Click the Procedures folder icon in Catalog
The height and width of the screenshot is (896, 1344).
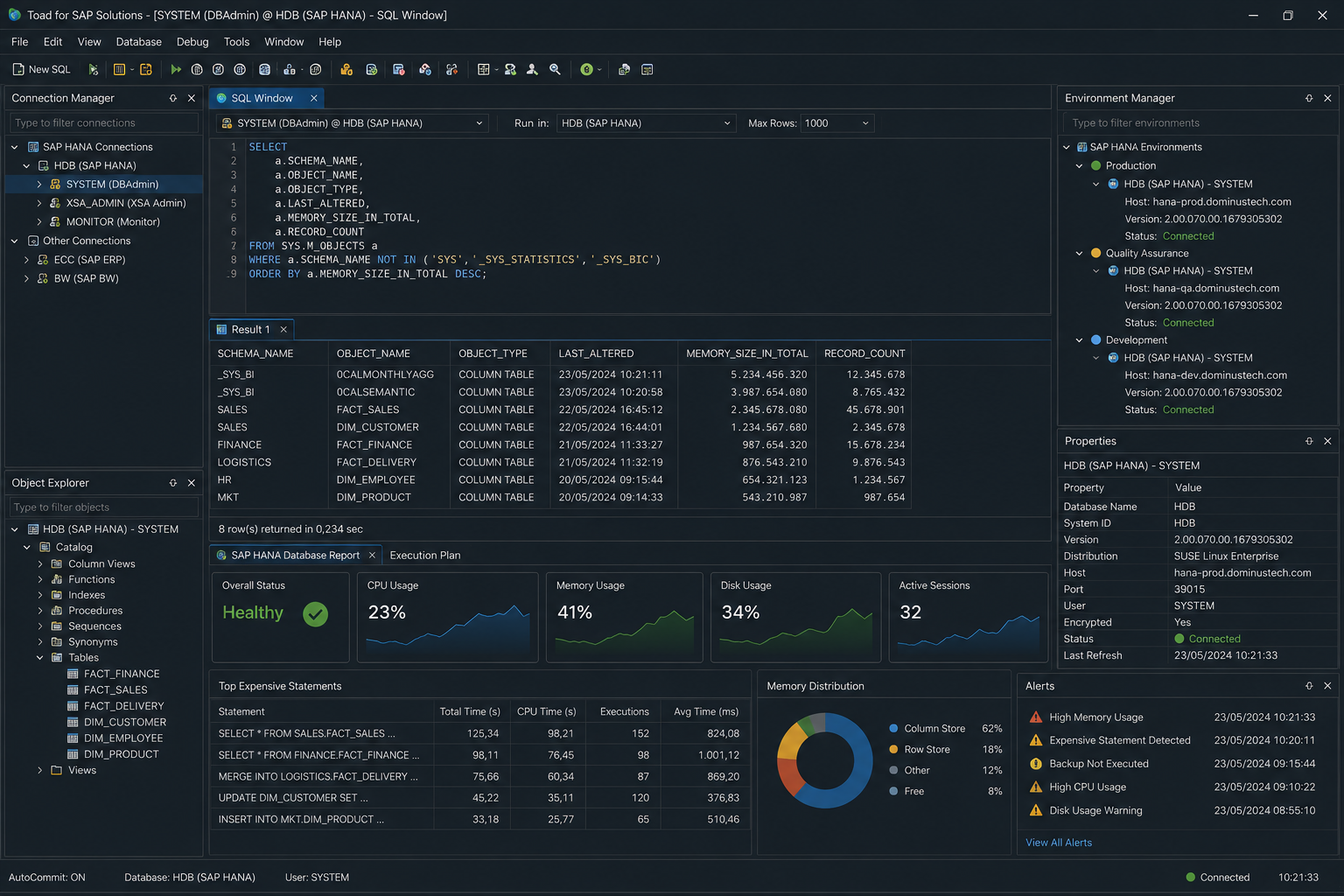[57, 611]
